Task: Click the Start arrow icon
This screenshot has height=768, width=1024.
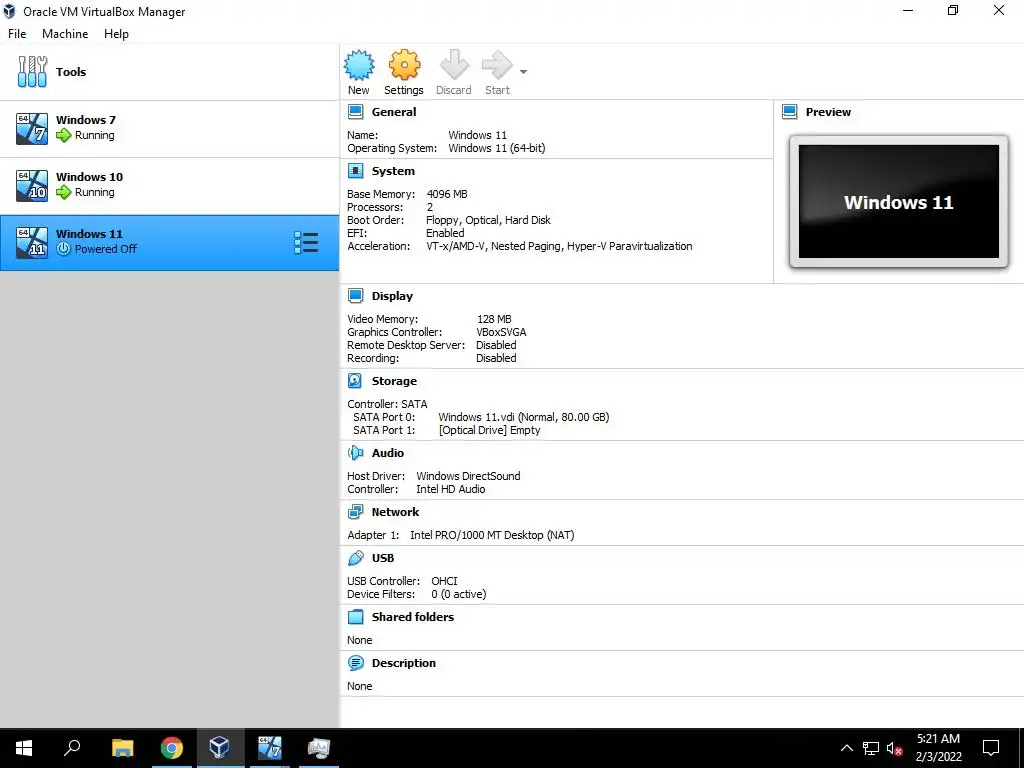Action: coord(497,65)
